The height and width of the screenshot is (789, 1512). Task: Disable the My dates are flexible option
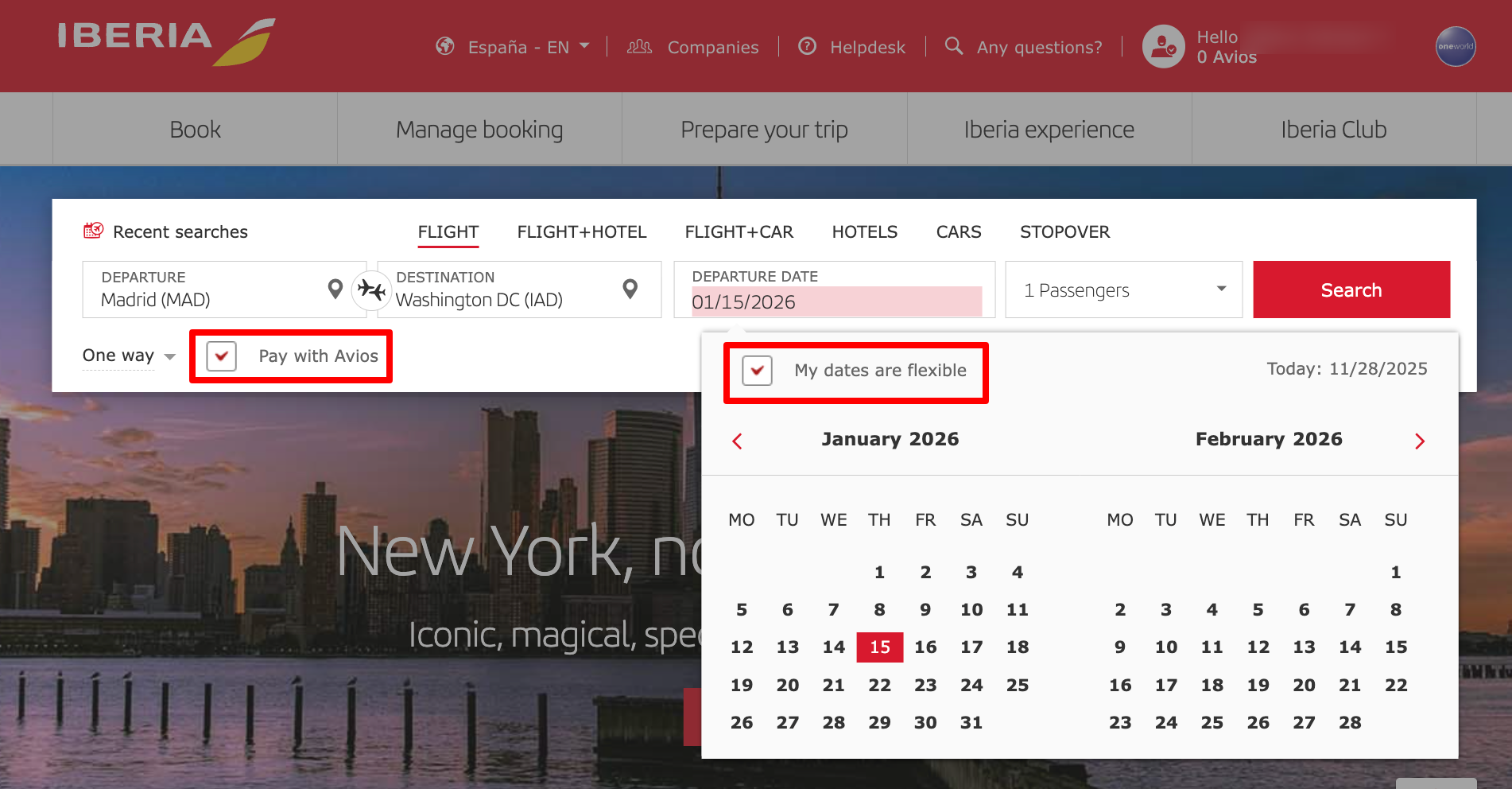pos(757,370)
